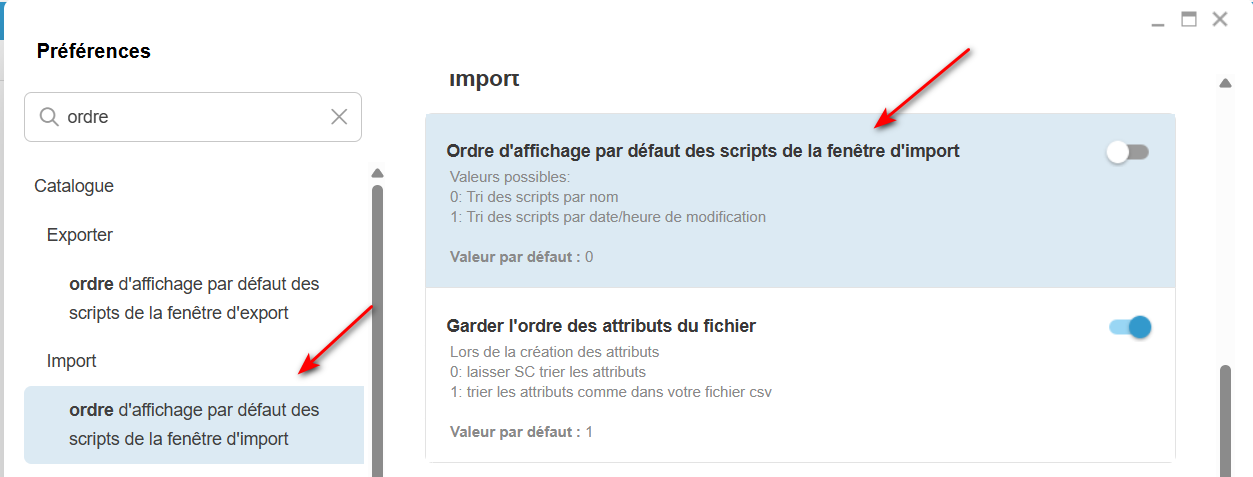The height and width of the screenshot is (477, 1253).
Task: Disable 'Garder l'ordre des attributs du fichier' toggle
Action: click(1130, 327)
